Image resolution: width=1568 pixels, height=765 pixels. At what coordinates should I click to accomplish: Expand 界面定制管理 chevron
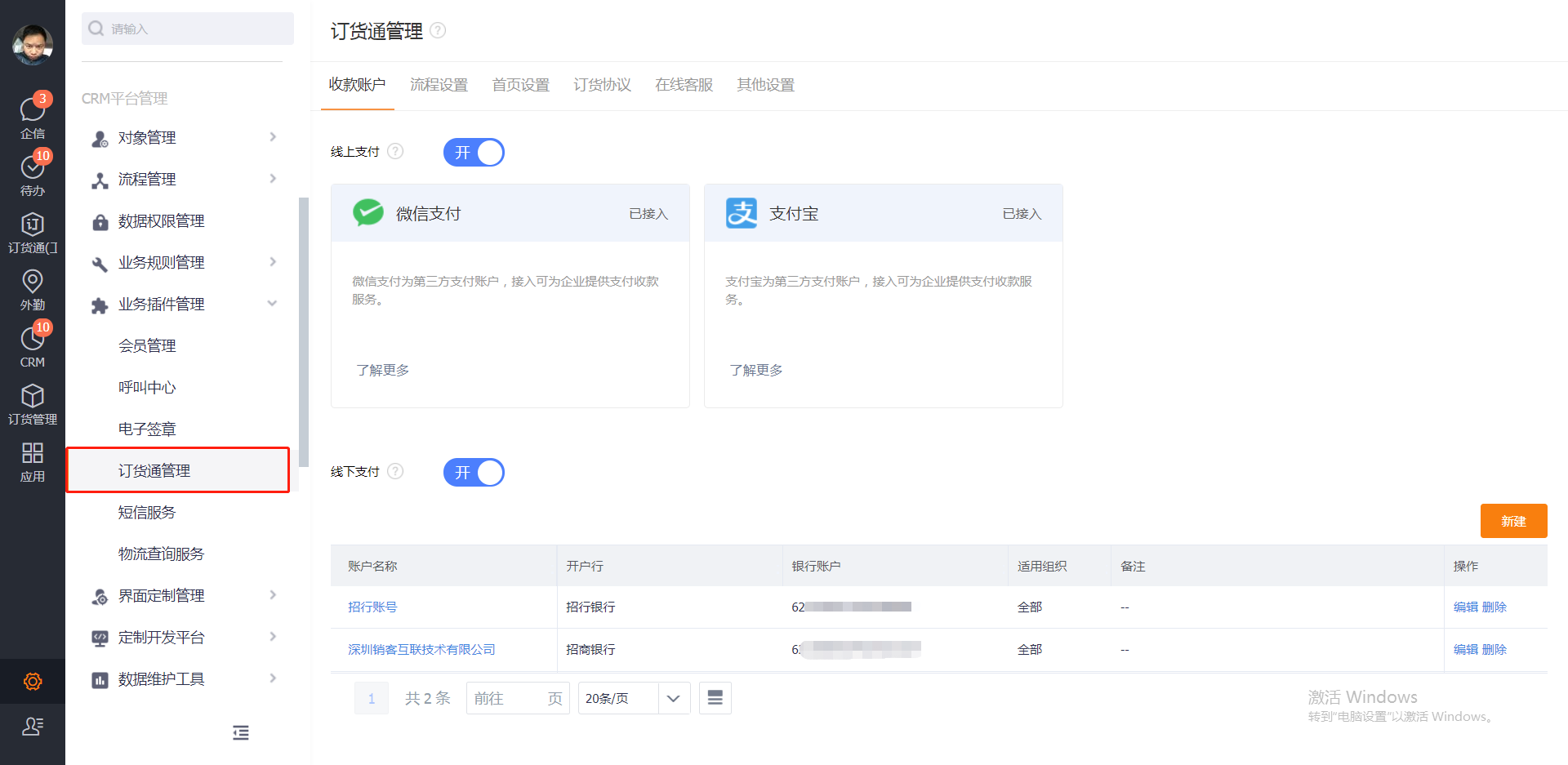[273, 595]
